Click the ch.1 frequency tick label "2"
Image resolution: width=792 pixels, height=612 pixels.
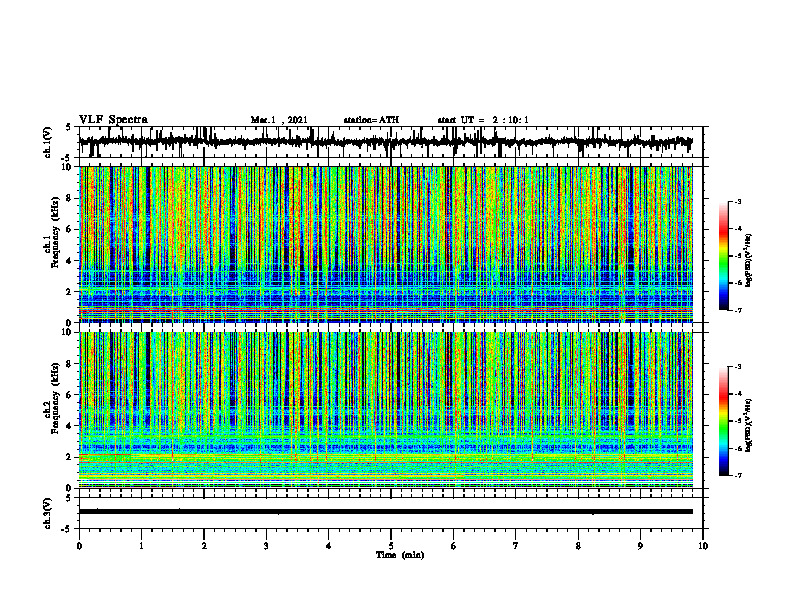coord(70,292)
